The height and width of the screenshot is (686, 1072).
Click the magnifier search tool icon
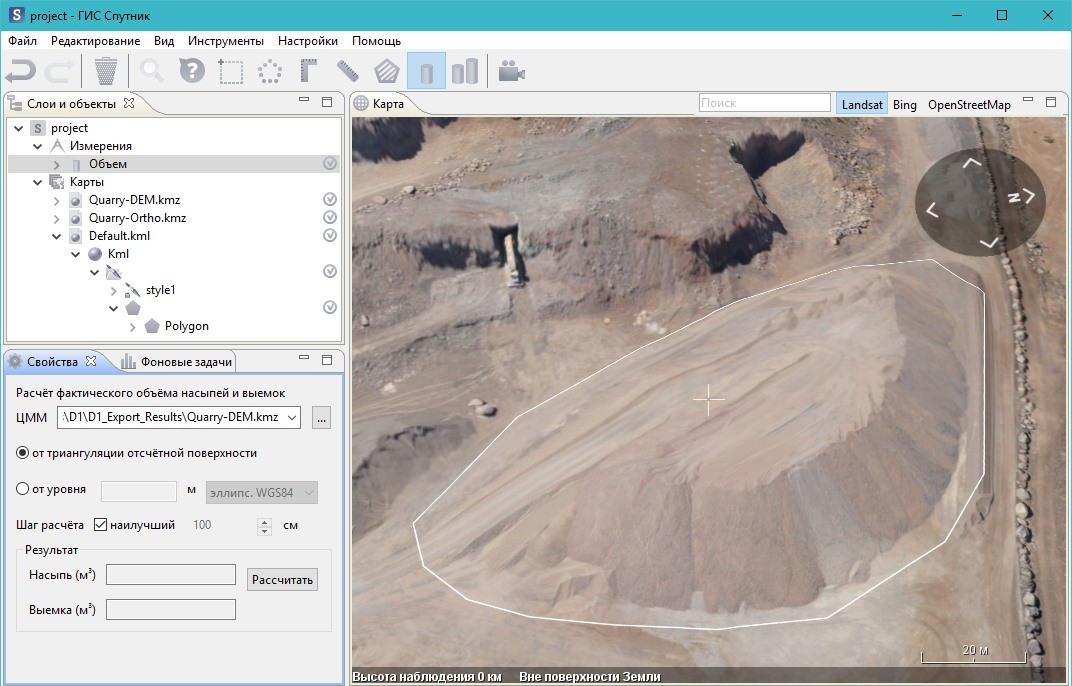click(x=152, y=71)
